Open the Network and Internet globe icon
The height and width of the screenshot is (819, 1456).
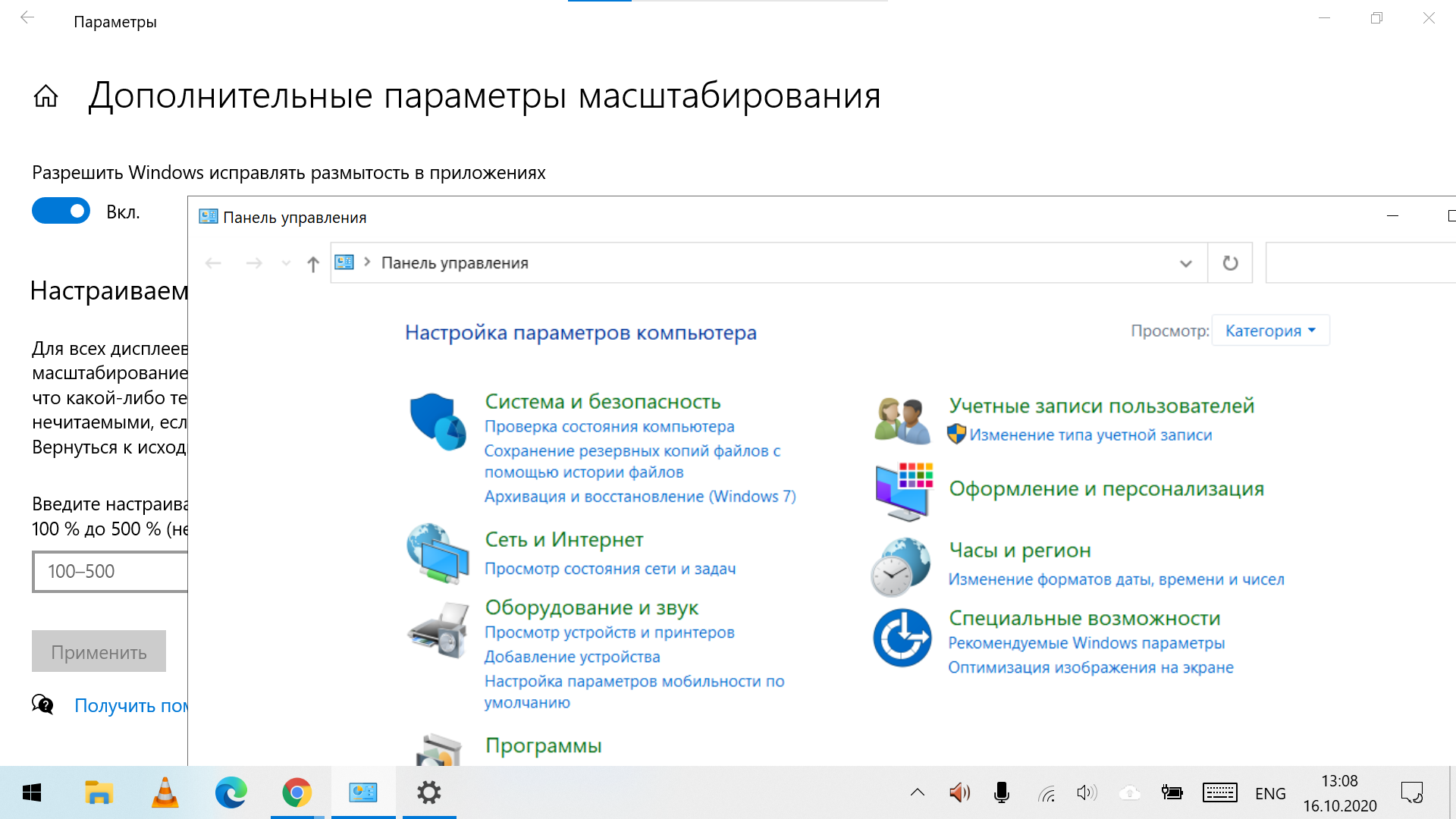438,554
